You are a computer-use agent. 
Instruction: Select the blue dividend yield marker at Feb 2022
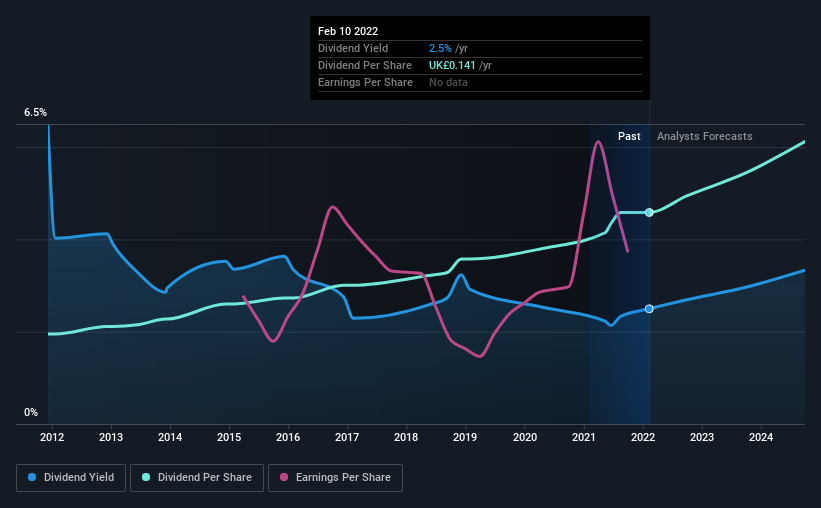point(649,309)
